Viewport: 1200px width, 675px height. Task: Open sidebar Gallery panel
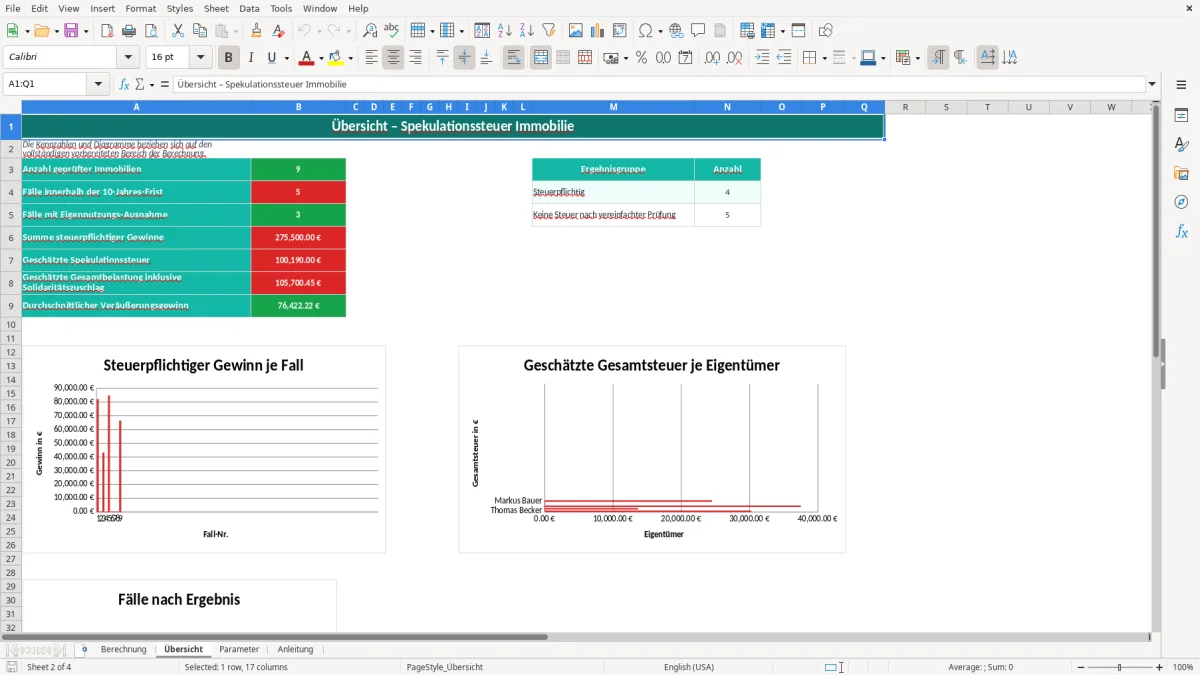click(1181, 174)
